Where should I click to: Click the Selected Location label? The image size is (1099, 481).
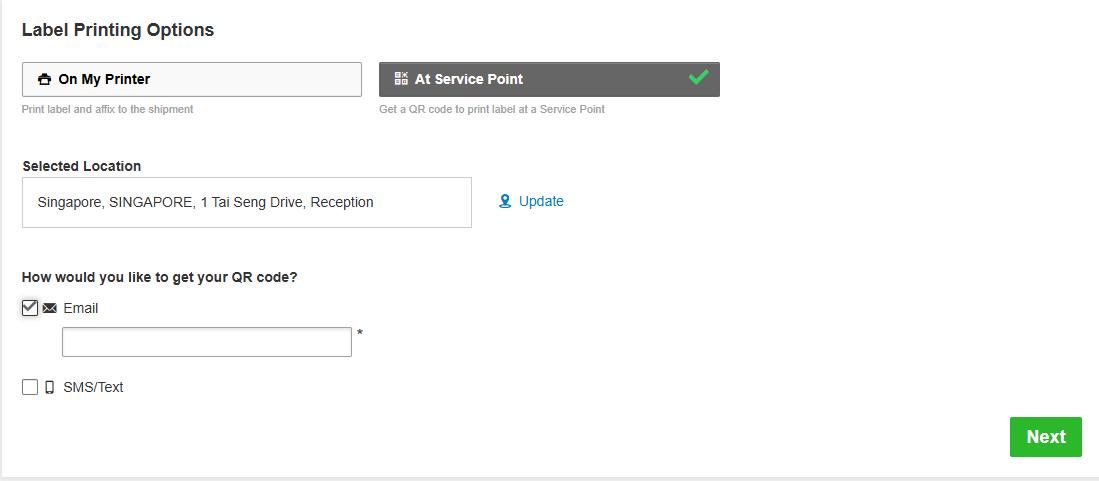[81, 166]
